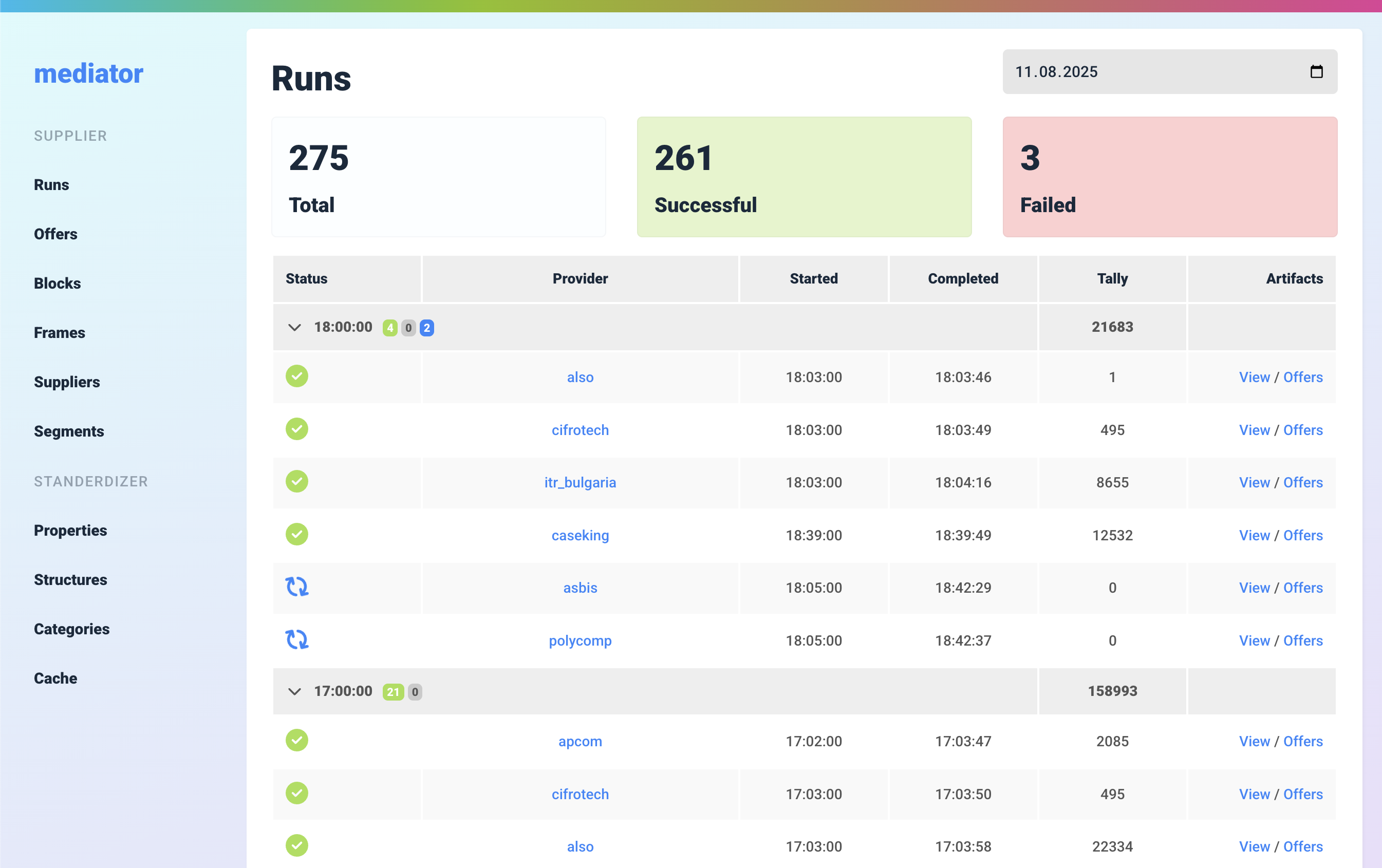Expand the chevron next to 17:00:00
Viewport: 1382px width, 868px height.
pyautogui.click(x=294, y=691)
